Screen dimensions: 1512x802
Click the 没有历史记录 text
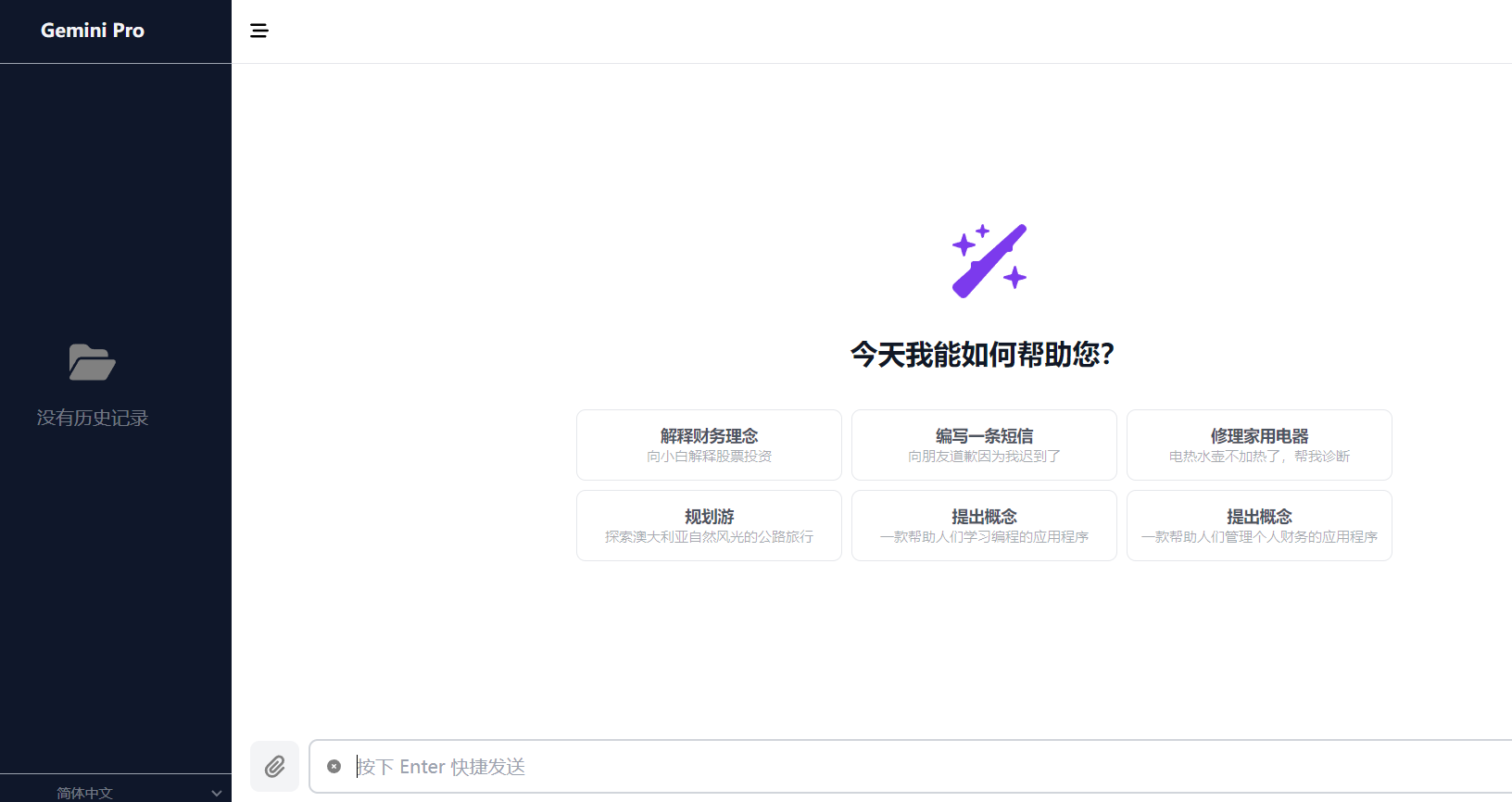tap(93, 418)
